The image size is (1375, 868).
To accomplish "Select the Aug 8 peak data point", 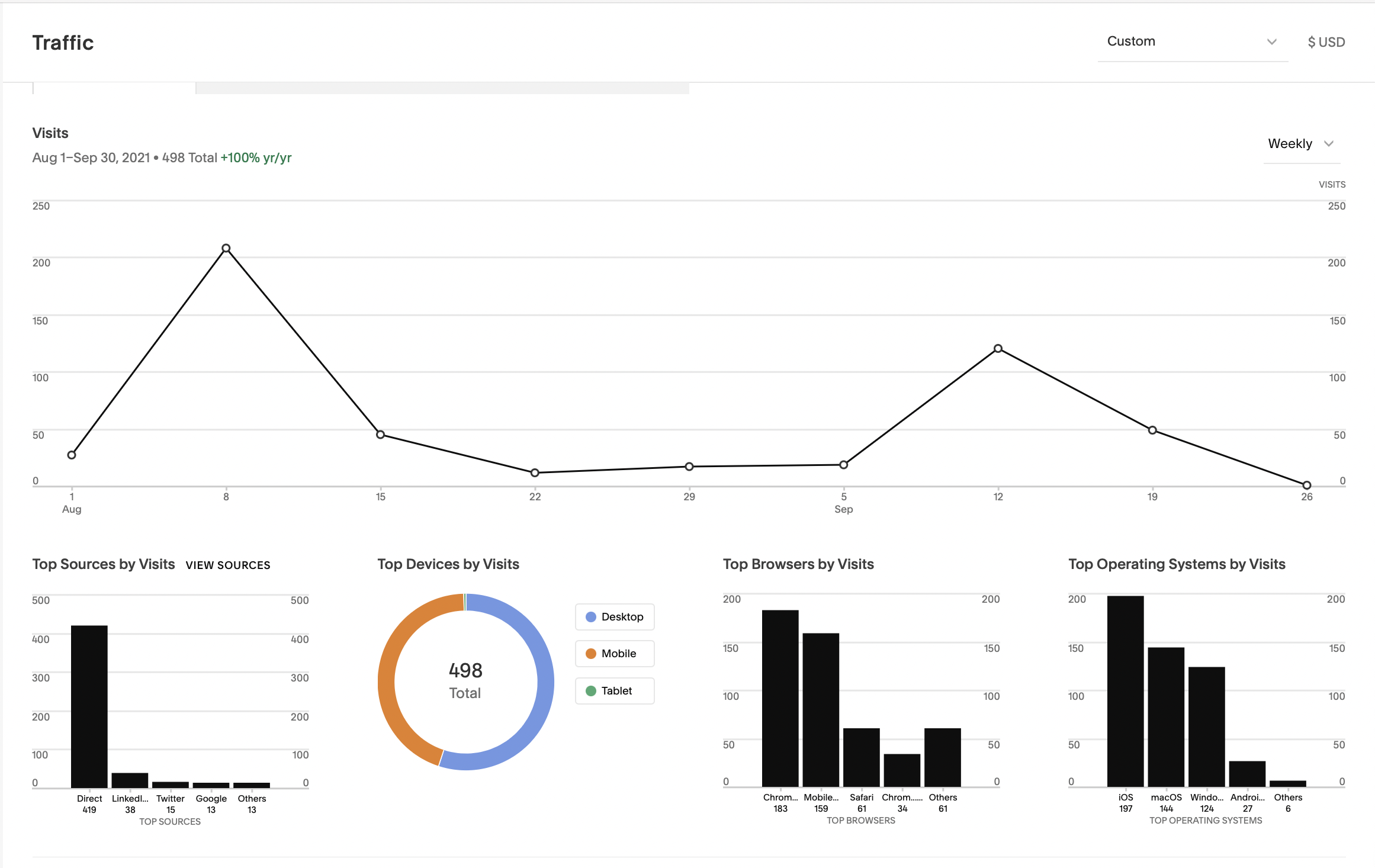I will [x=226, y=249].
